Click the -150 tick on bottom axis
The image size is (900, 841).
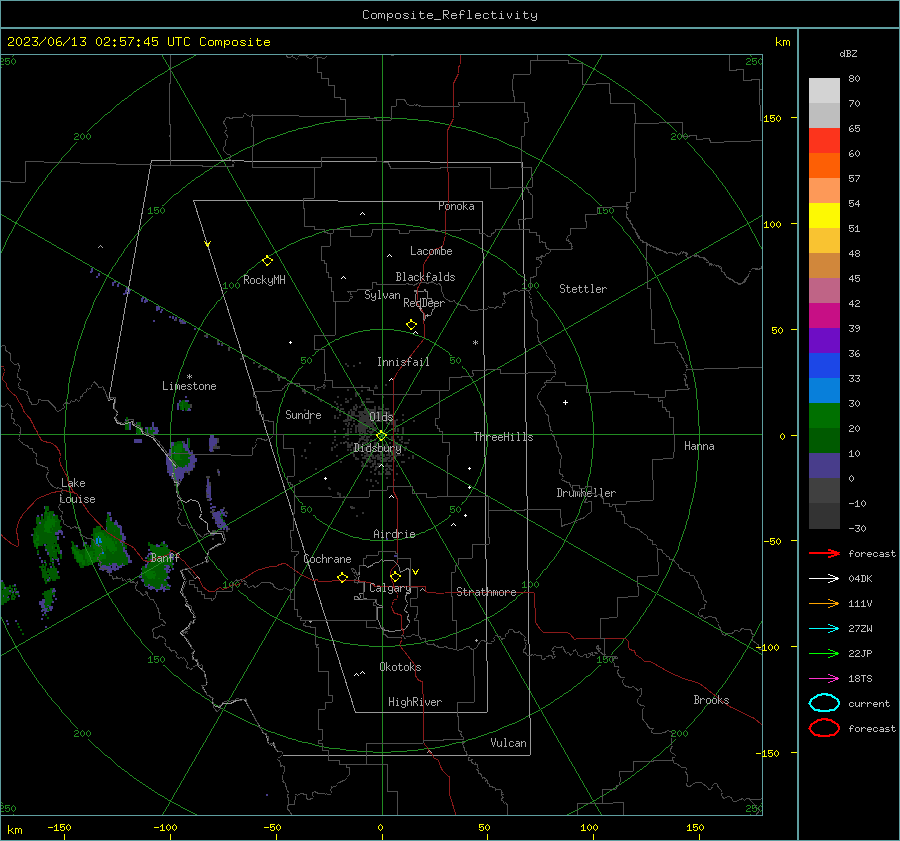(59, 827)
